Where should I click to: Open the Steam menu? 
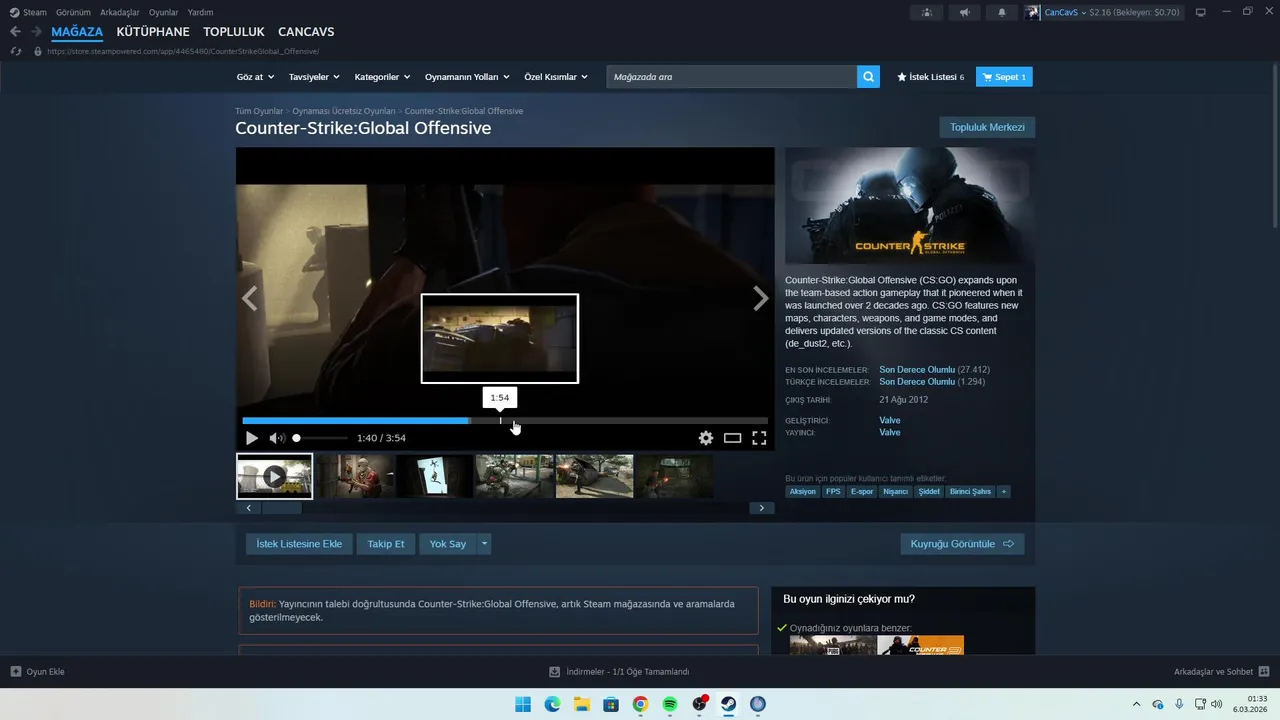pos(28,12)
